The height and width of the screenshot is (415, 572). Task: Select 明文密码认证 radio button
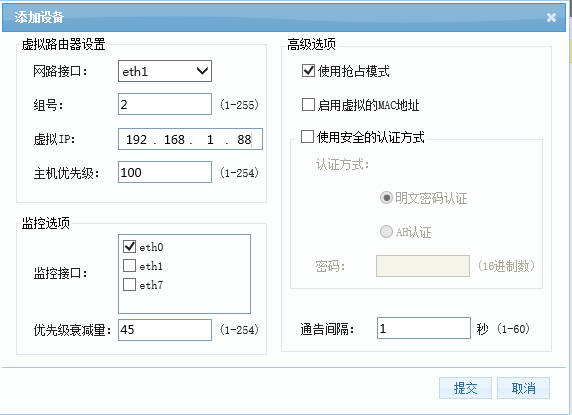coord(386,198)
